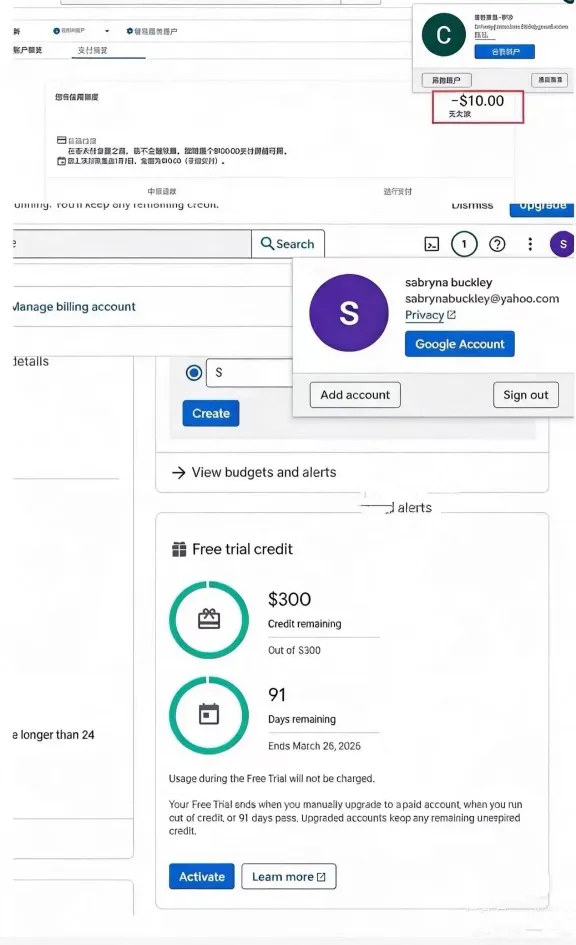Click the purple S account avatar
Image resolution: width=576 pixels, height=945 pixels.
[x=562, y=243]
